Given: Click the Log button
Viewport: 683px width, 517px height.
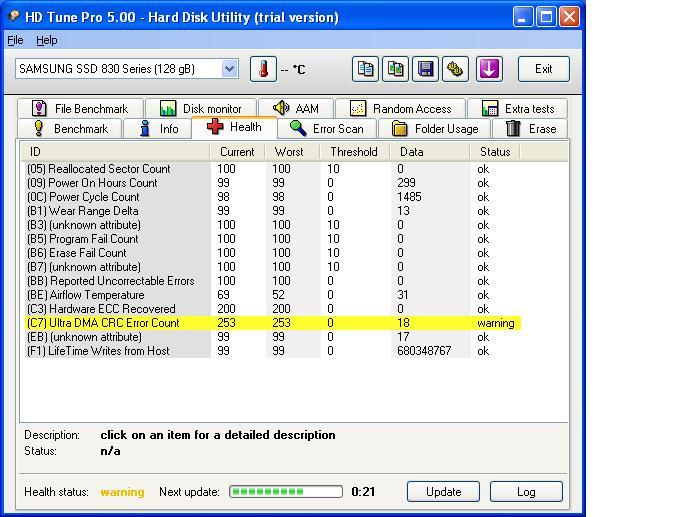Looking at the screenshot, I should click(x=526, y=492).
